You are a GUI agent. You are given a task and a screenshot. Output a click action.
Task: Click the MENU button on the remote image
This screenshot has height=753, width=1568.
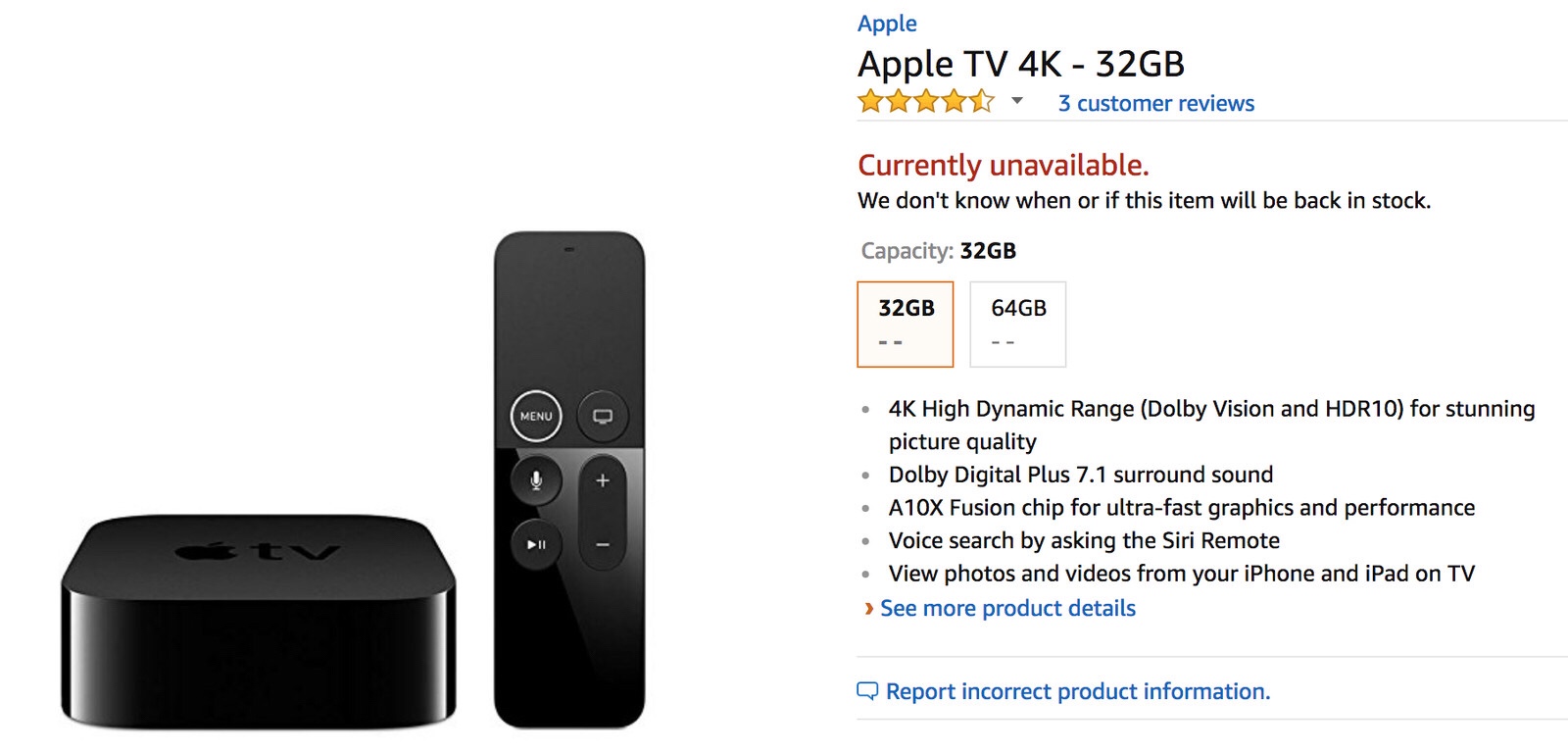tap(536, 416)
